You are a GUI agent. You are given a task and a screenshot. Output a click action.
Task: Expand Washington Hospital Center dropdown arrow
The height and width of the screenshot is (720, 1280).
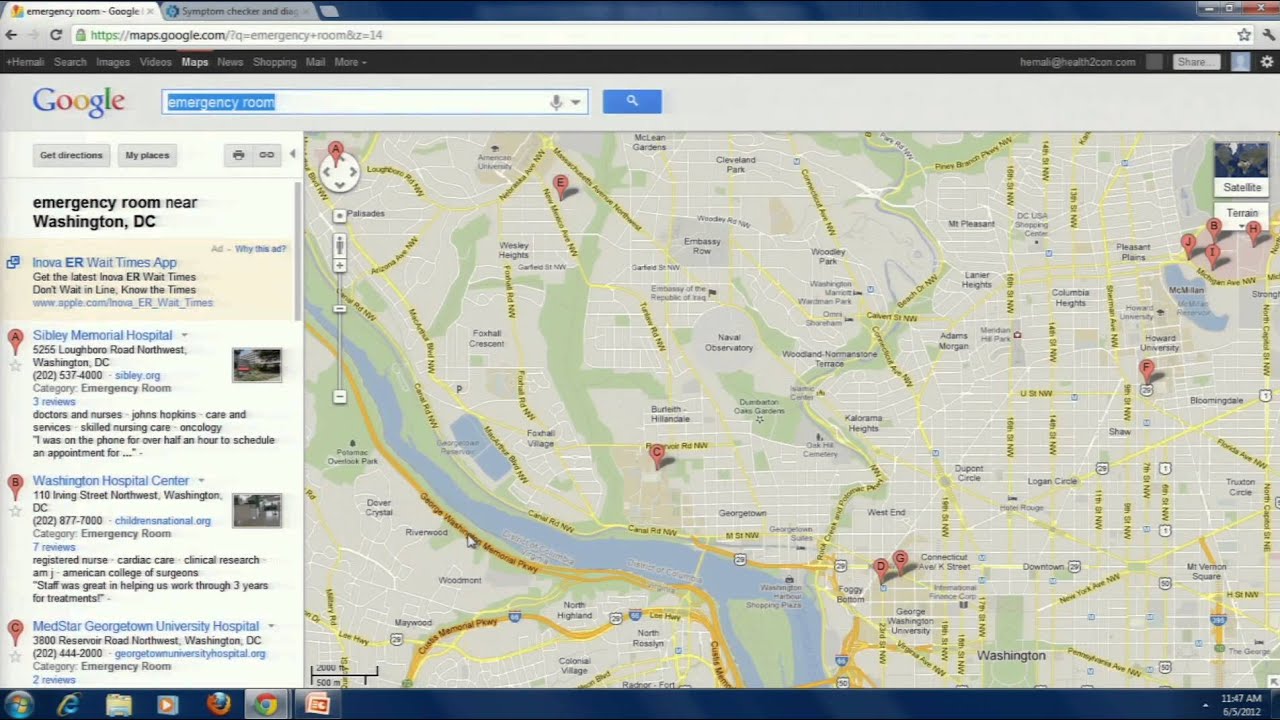click(x=200, y=481)
